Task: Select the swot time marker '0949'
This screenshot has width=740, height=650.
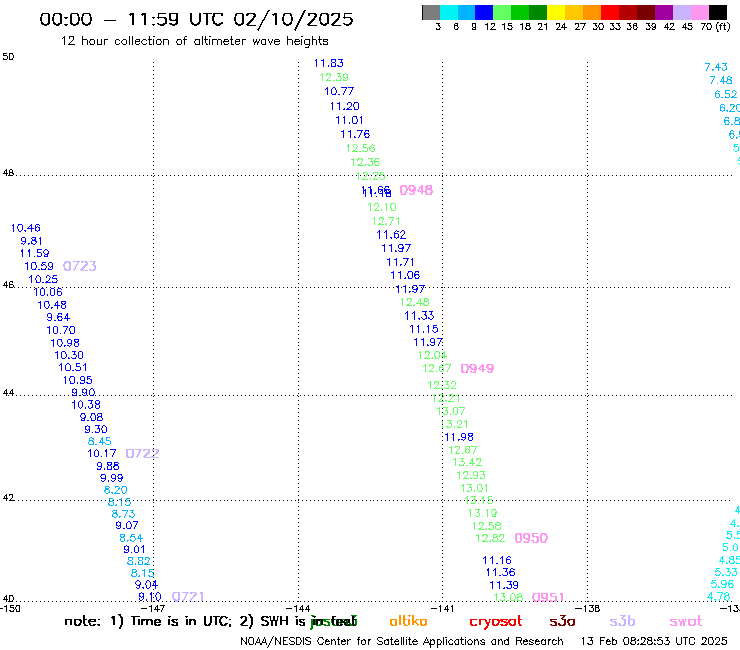Action: tap(477, 369)
